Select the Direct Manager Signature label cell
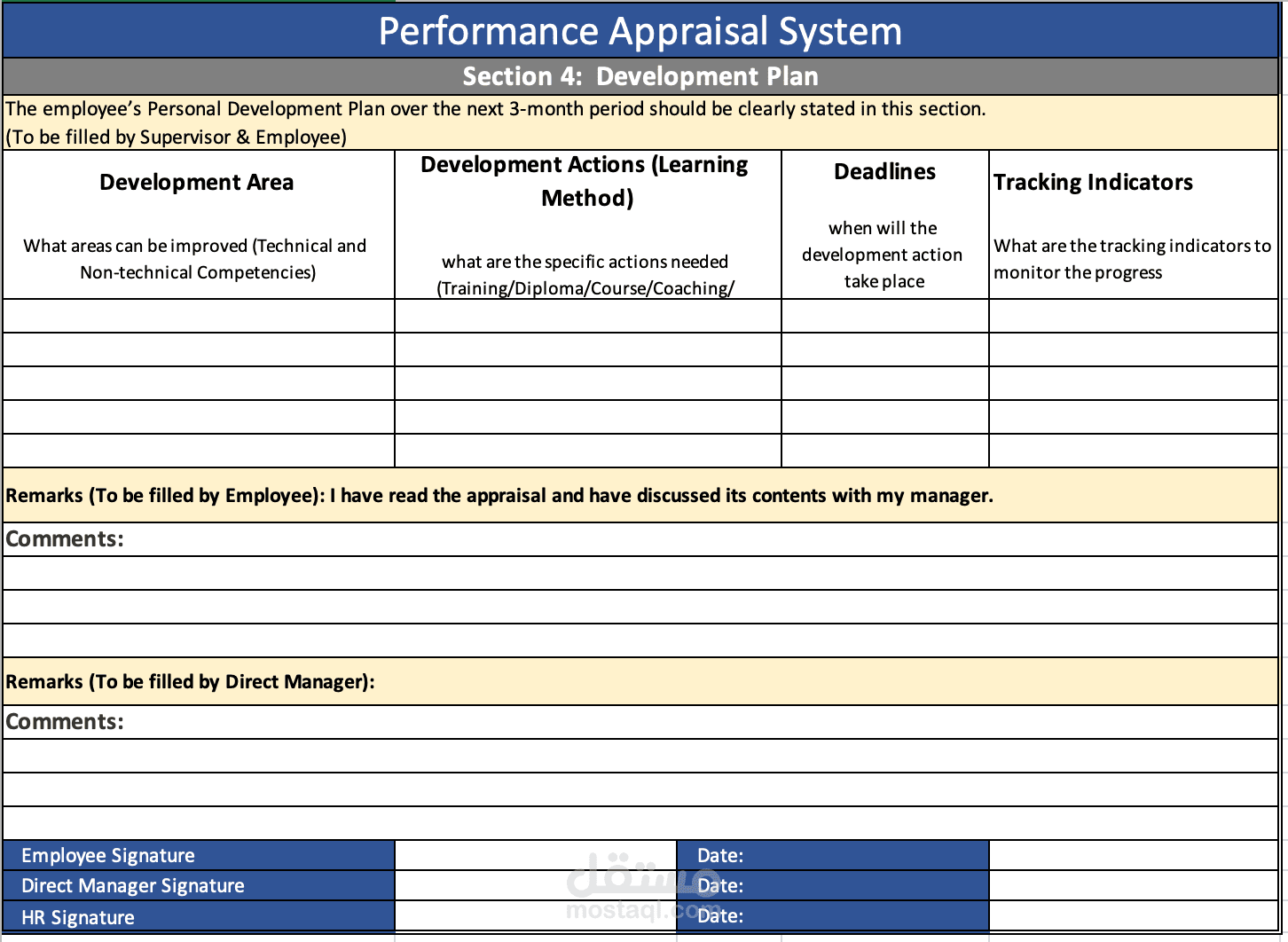The image size is (1288, 942). (x=199, y=885)
